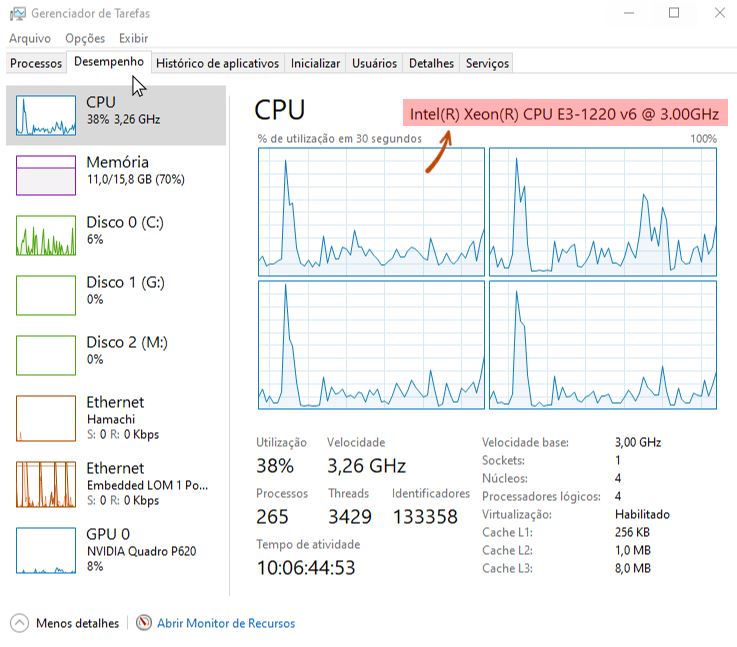Open the Exibir menu
The image size is (737, 647).
[x=133, y=38]
